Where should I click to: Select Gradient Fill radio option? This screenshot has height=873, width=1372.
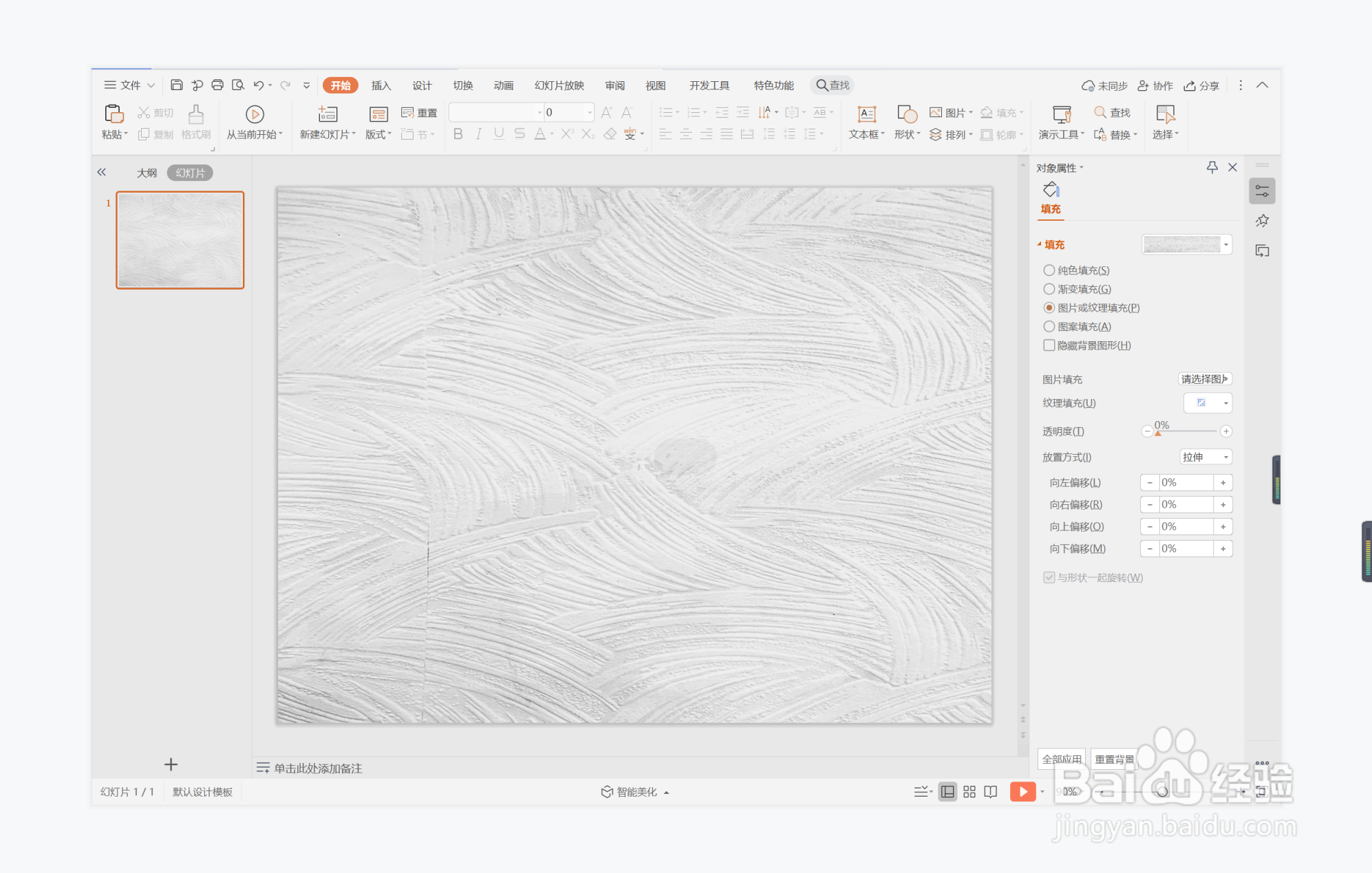coord(1049,289)
